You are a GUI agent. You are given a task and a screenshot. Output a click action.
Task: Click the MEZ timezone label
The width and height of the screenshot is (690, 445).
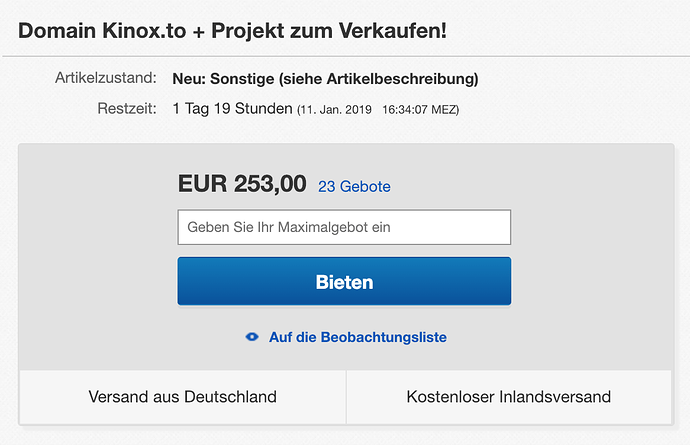tap(446, 109)
